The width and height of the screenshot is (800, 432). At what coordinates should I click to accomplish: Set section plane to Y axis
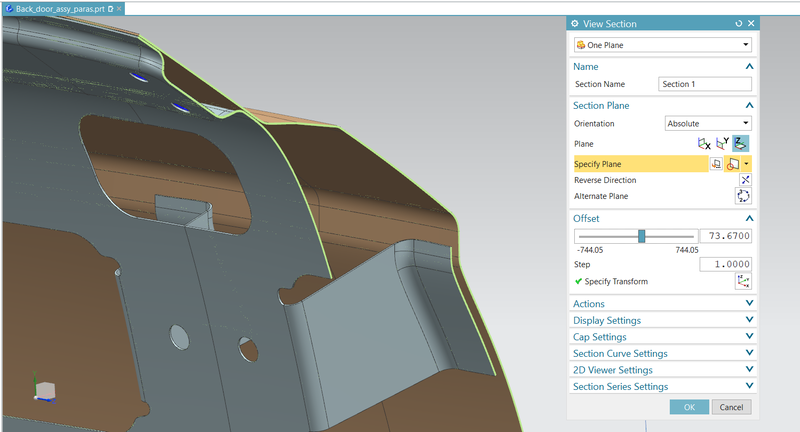click(723, 144)
